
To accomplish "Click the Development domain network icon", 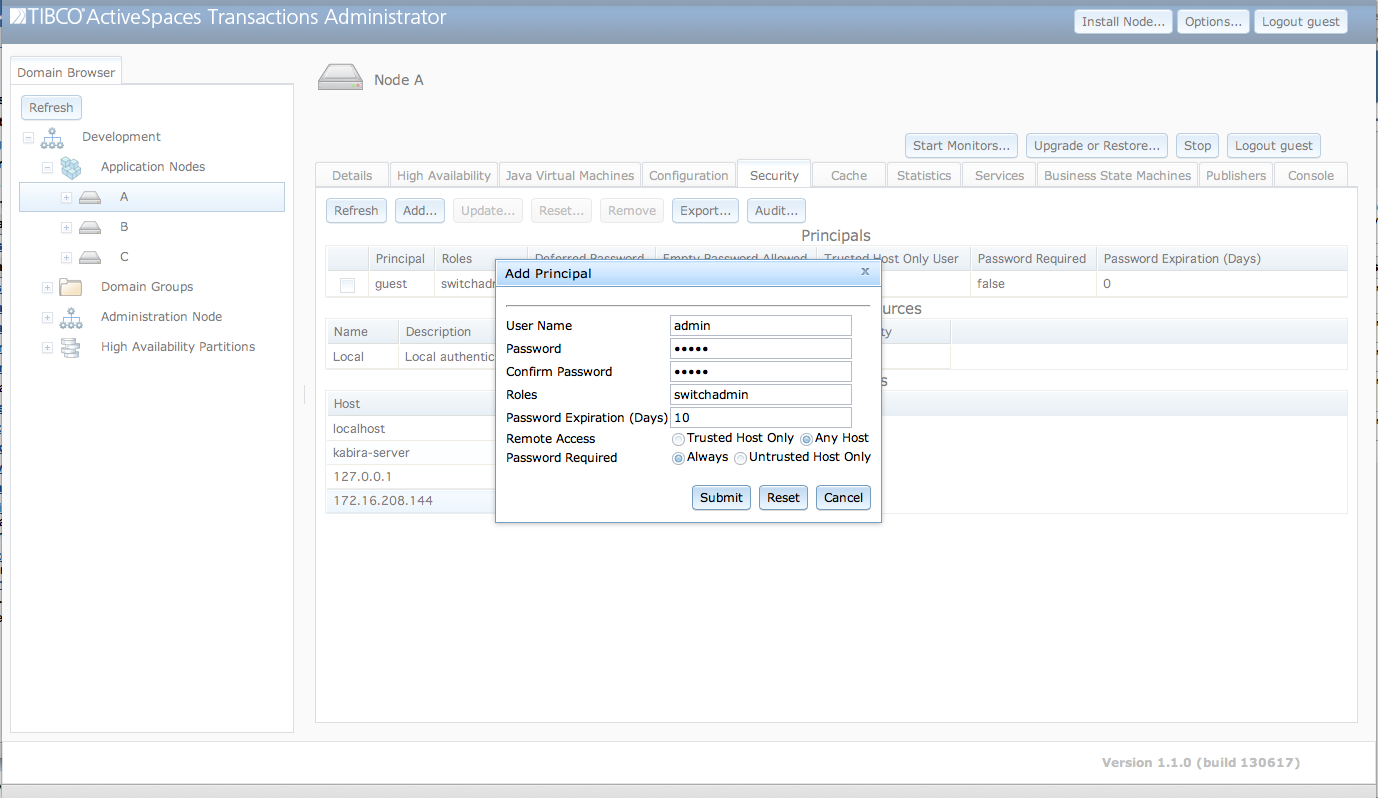I will click(x=52, y=137).
